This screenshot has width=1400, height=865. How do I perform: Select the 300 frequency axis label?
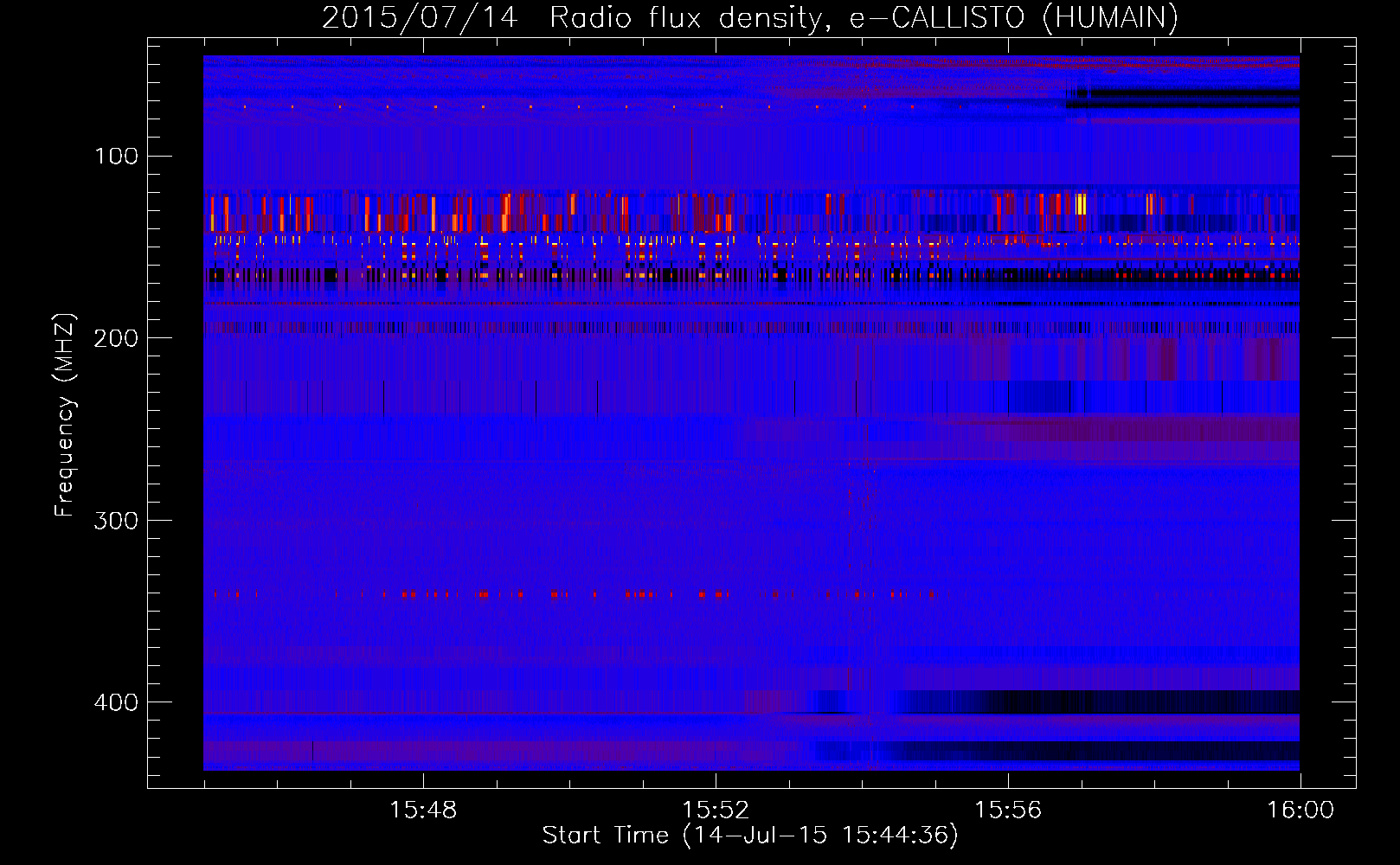(x=116, y=521)
